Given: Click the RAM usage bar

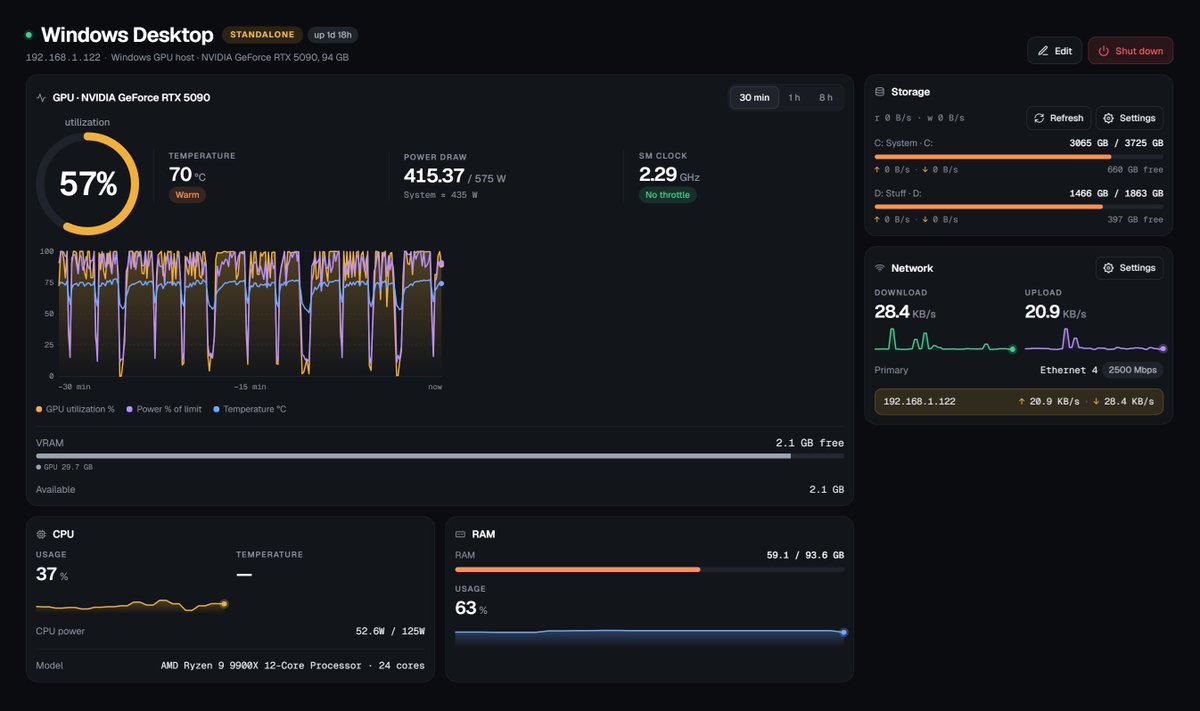Looking at the screenshot, I should point(649,569).
